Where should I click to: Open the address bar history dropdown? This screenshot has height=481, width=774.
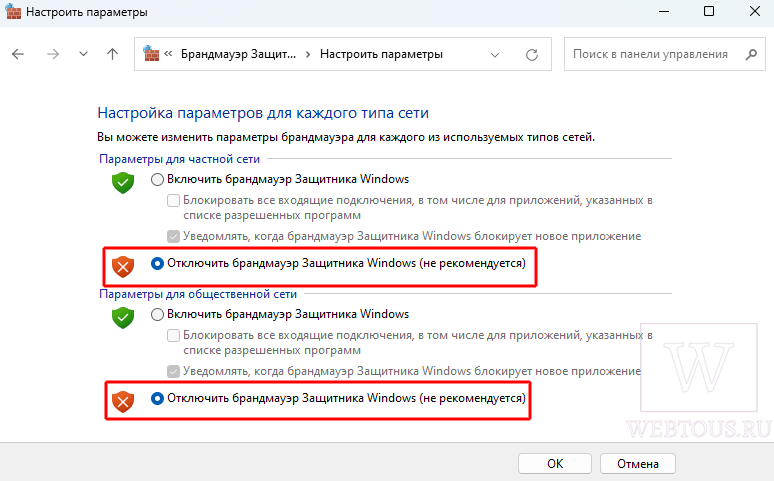495,55
